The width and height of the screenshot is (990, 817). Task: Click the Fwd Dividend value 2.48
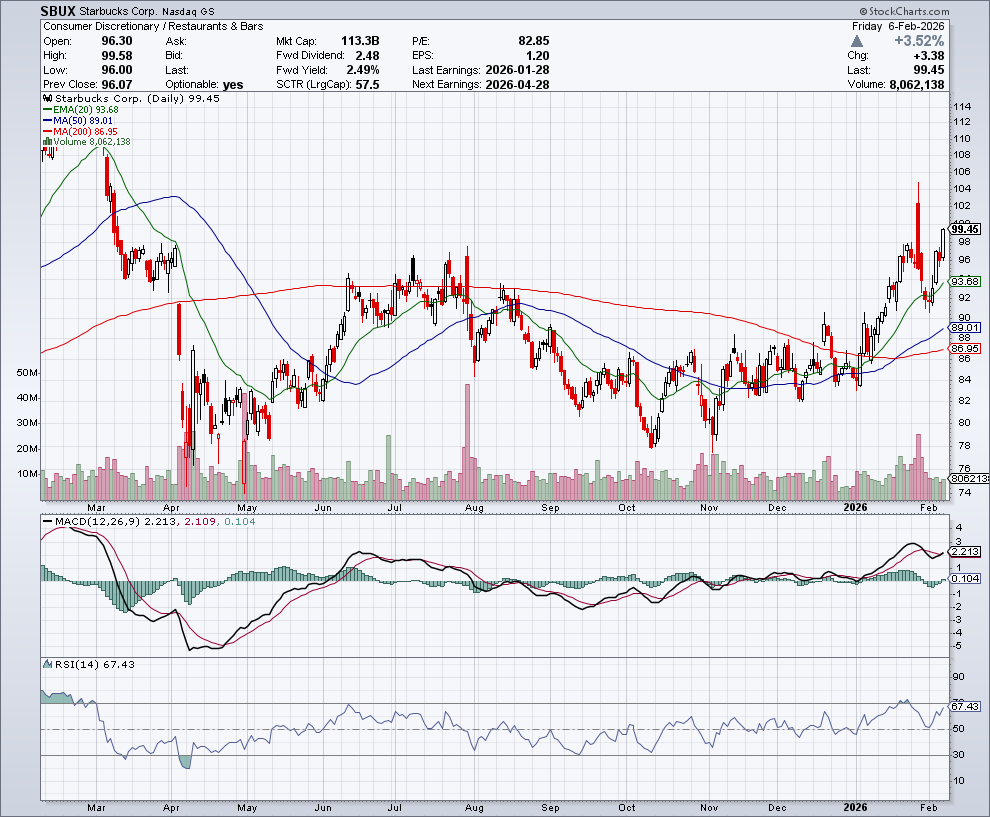pyautogui.click(x=367, y=56)
